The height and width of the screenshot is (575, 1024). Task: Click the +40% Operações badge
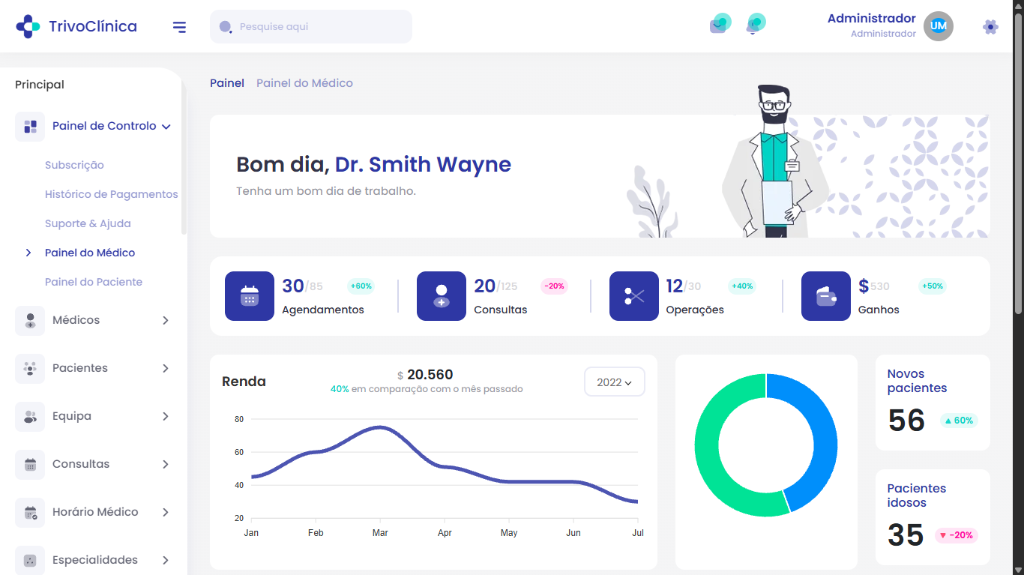742,286
